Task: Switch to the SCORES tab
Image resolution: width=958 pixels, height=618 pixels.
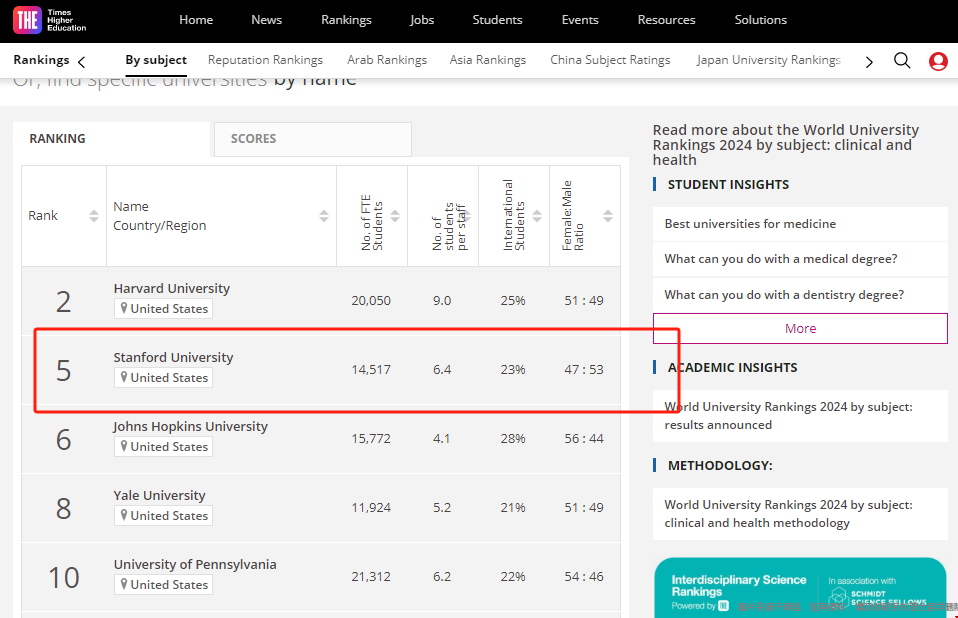Action: [313, 139]
